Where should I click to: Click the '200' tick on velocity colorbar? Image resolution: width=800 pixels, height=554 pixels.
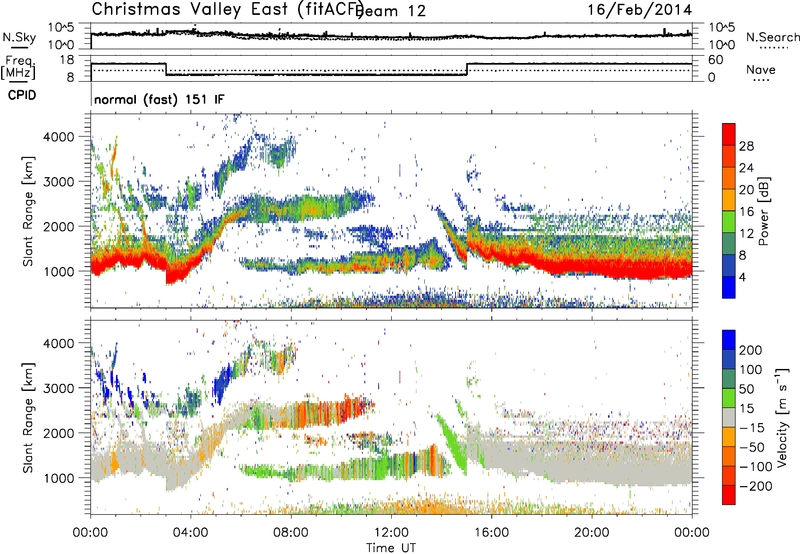pyautogui.click(x=751, y=350)
